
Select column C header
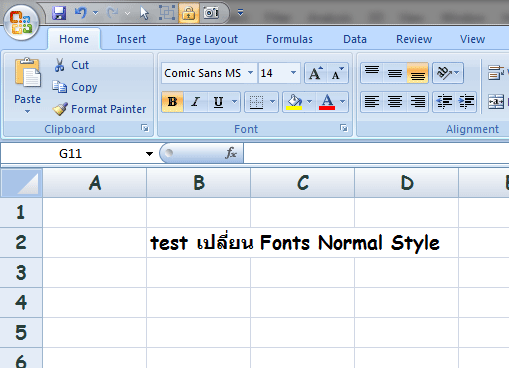coord(303,183)
